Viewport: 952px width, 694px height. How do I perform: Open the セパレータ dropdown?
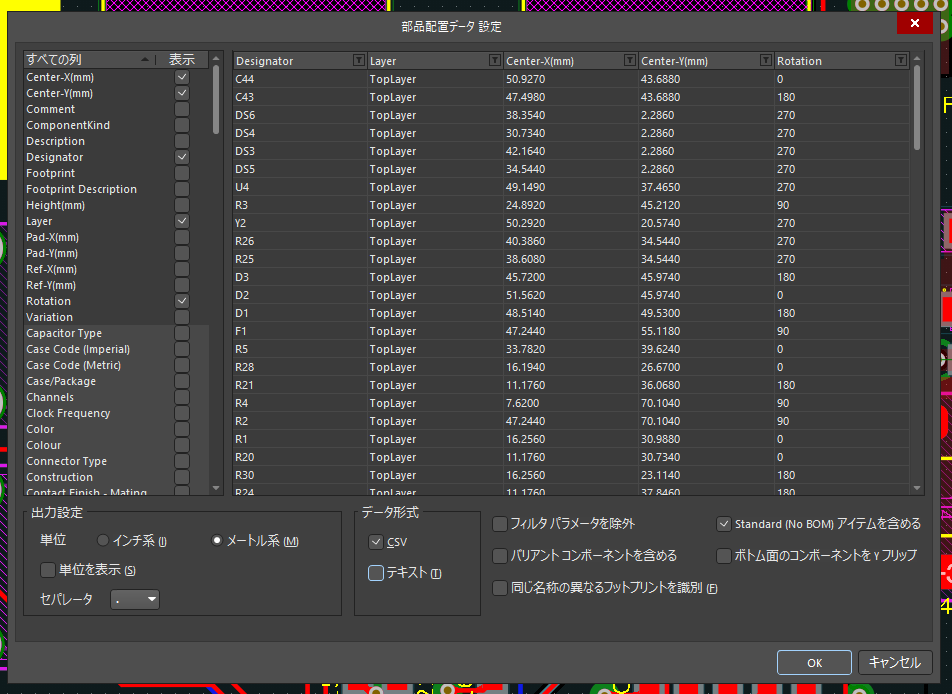[x=135, y=599]
